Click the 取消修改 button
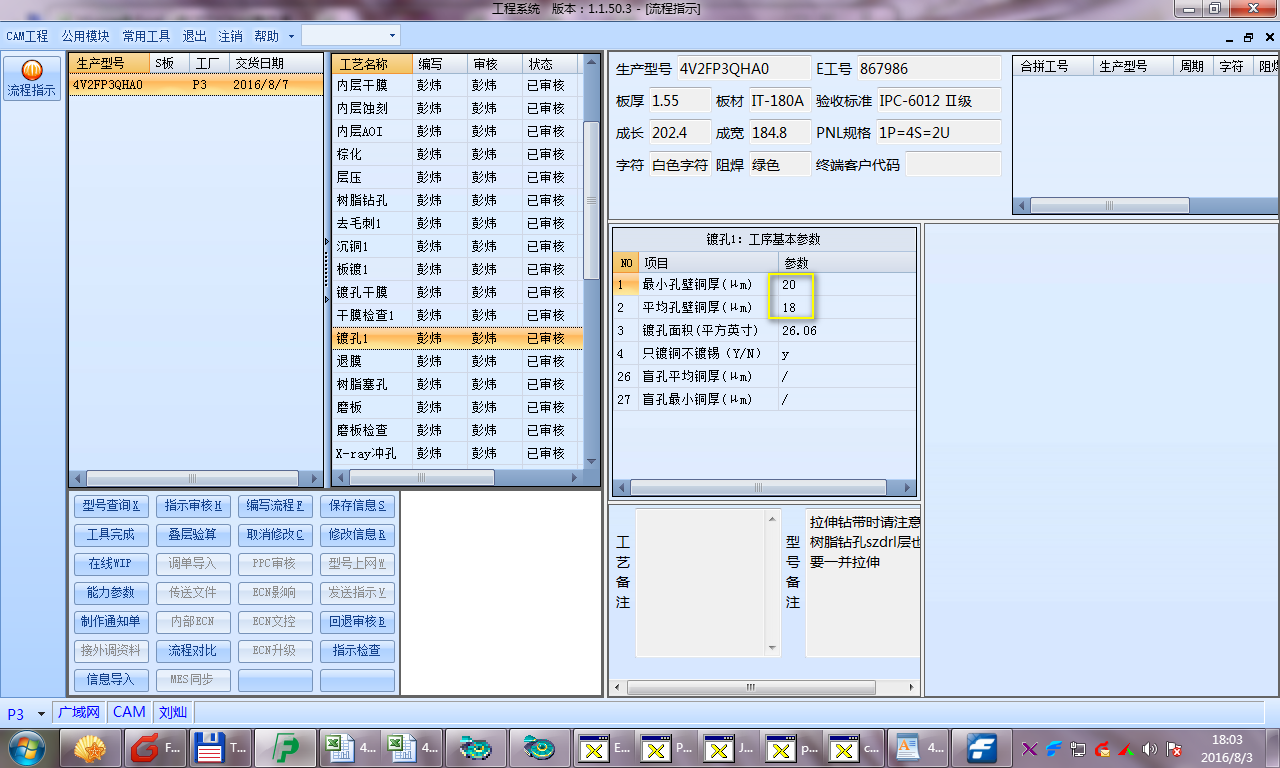Viewport: 1280px width, 768px height. [275, 535]
